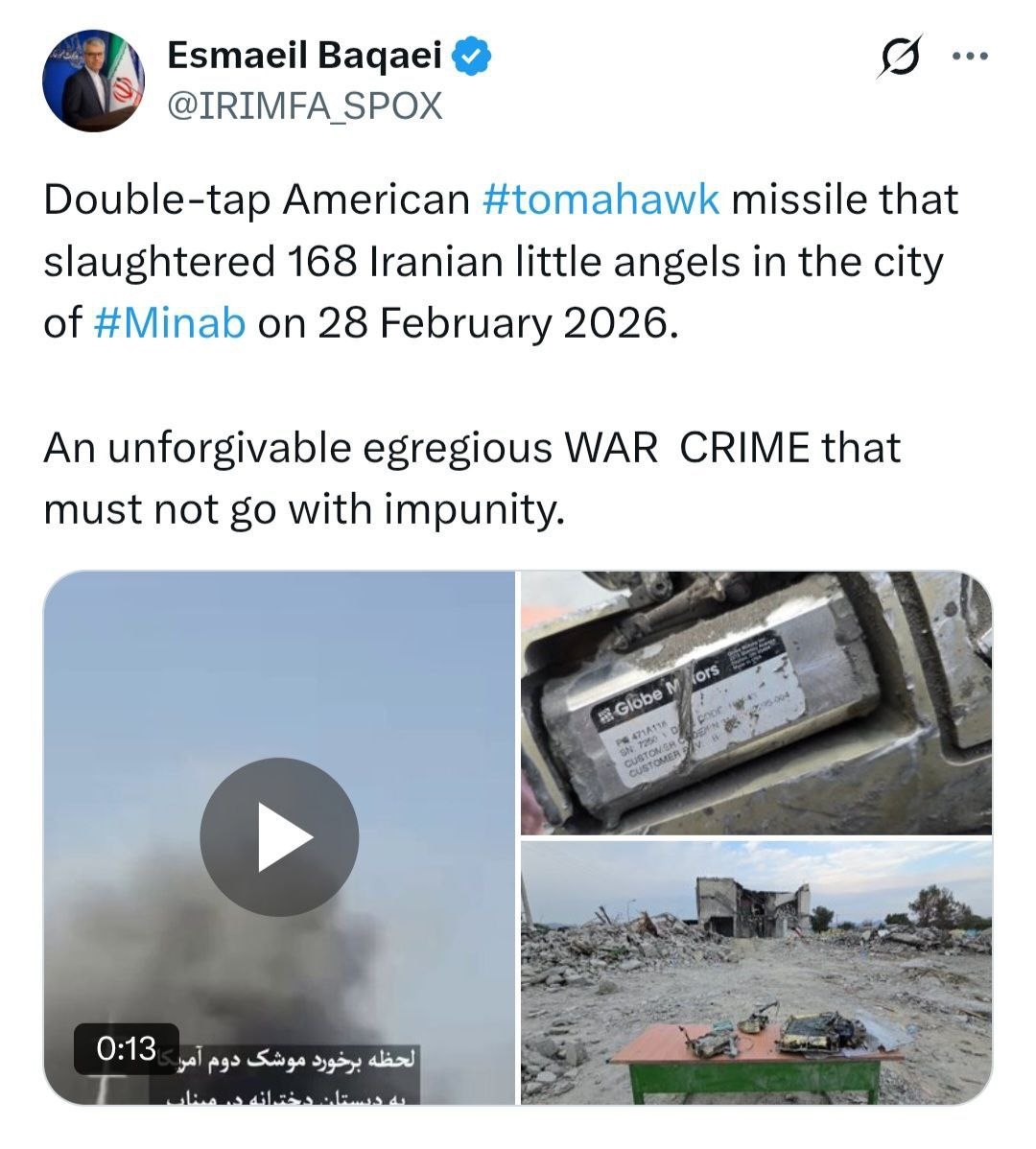Open the display name Esmaeil Baqaei
The width and height of the screenshot is (1036, 1149).
coord(305,55)
